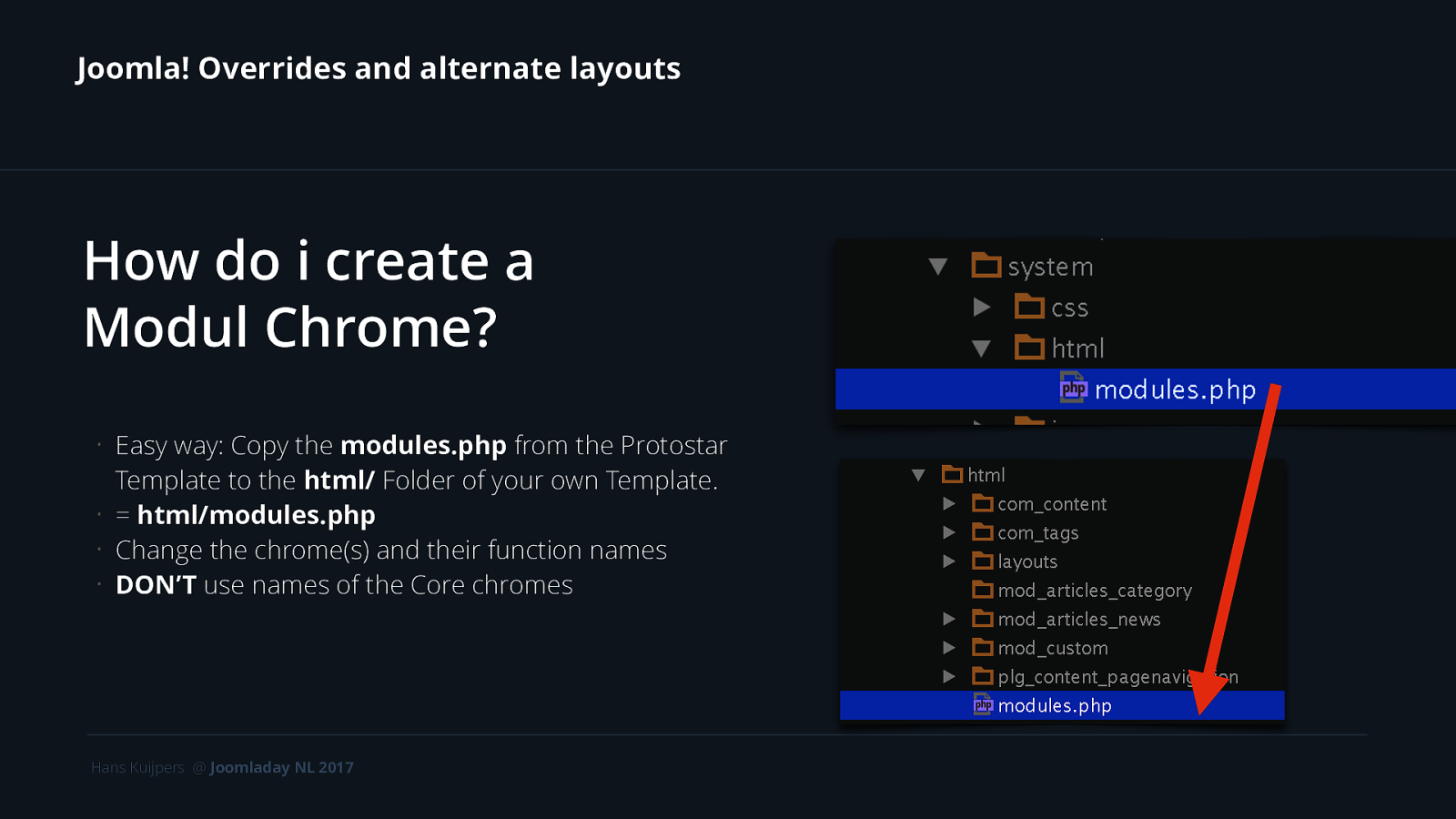Click the com_tags folder icon
Image resolution: width=1456 pixels, height=819 pixels.
point(983,531)
